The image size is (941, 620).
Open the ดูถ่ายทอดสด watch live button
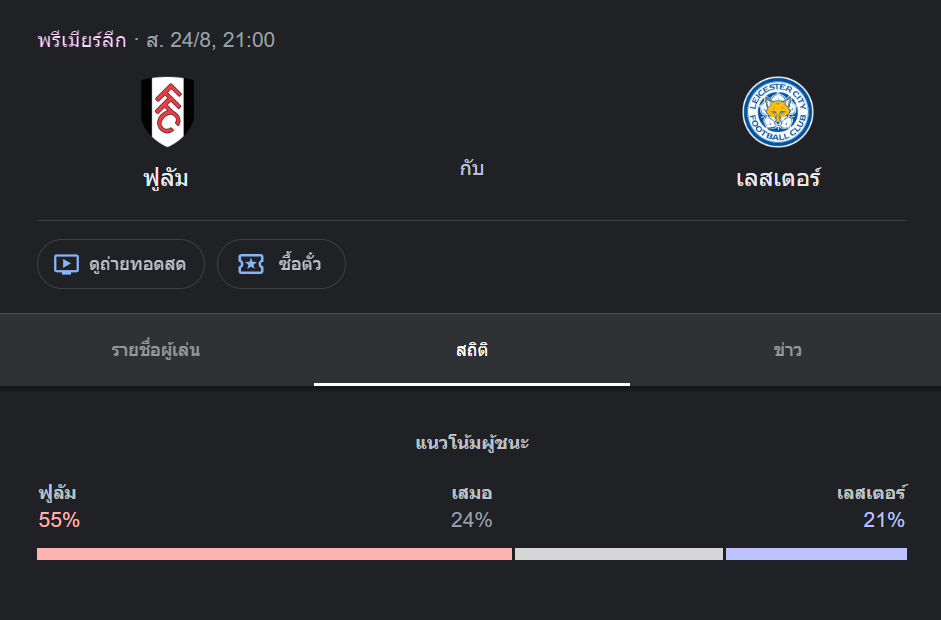(121, 264)
